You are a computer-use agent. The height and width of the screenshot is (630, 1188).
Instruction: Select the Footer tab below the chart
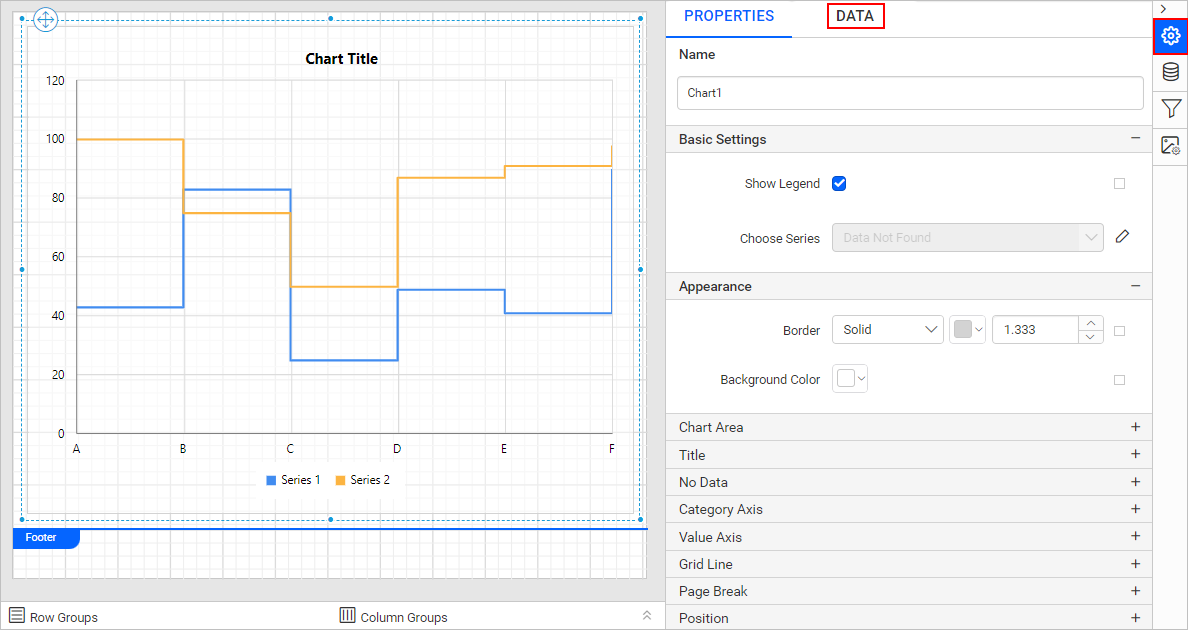[x=40, y=537]
